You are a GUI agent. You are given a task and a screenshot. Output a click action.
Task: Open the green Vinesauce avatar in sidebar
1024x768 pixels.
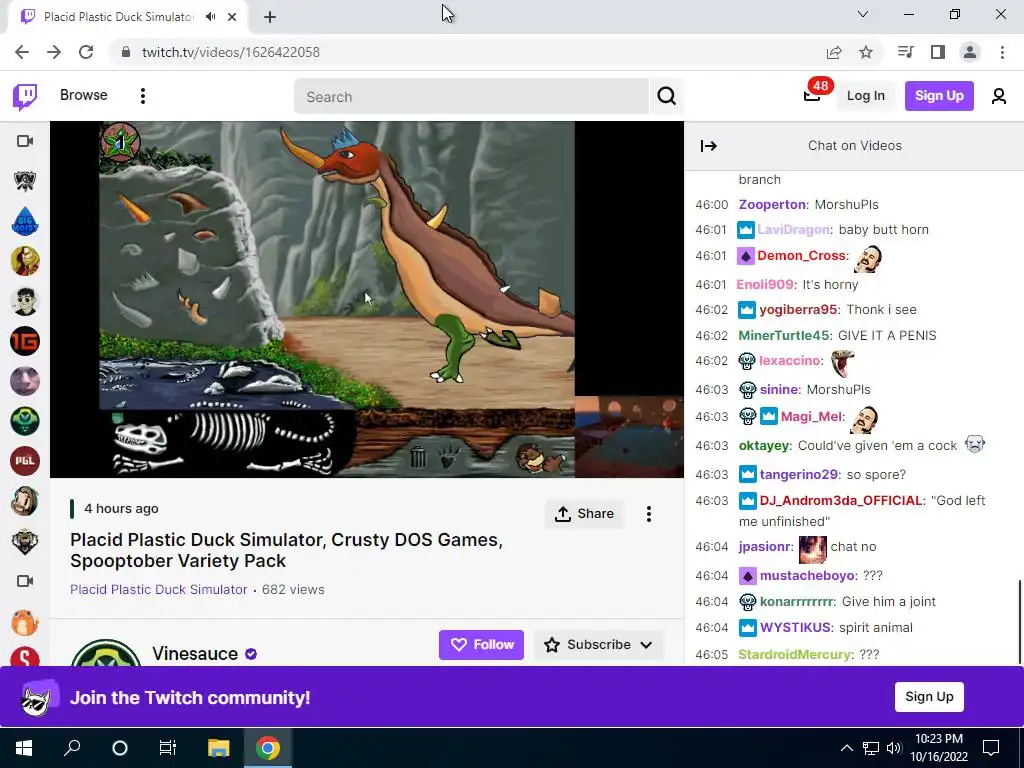[x=25, y=421]
